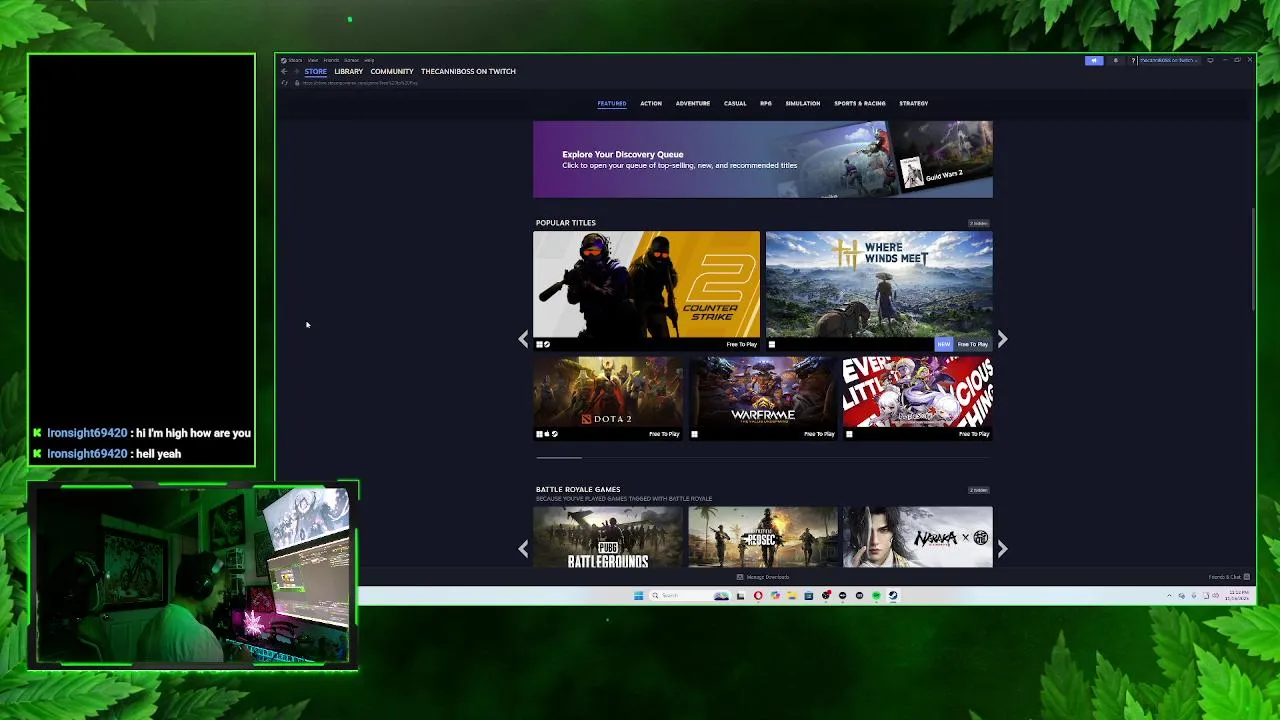Viewport: 1280px width, 720px height.
Task: Select the ACTION category tab
Action: pyautogui.click(x=651, y=103)
